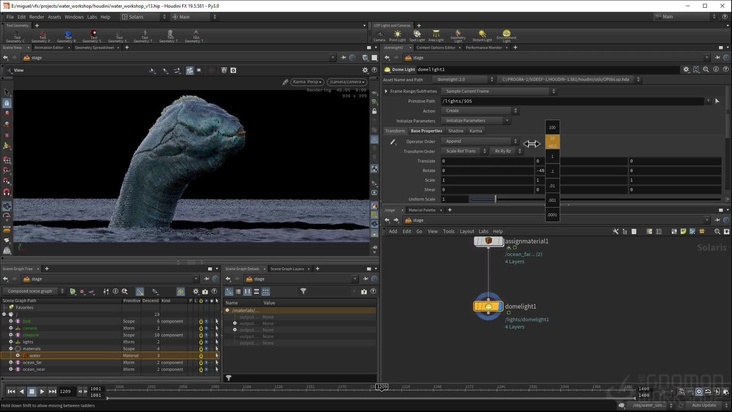Add a Point Light from the shelf
The image size is (732, 412).
(397, 35)
